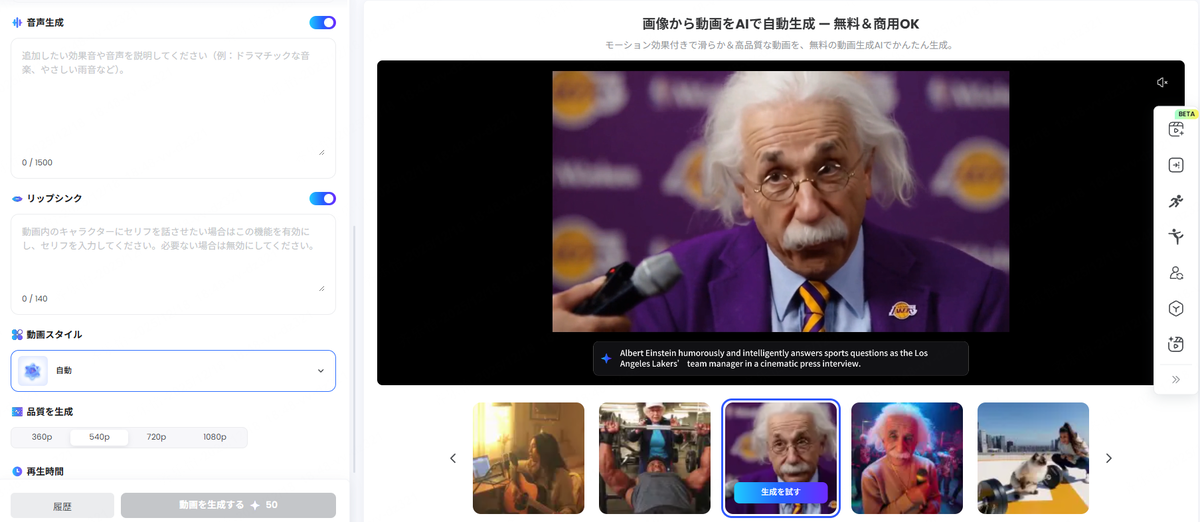Click the Einstein Lakers video preview
Image resolution: width=1200 pixels, height=522 pixels.
tap(780, 201)
